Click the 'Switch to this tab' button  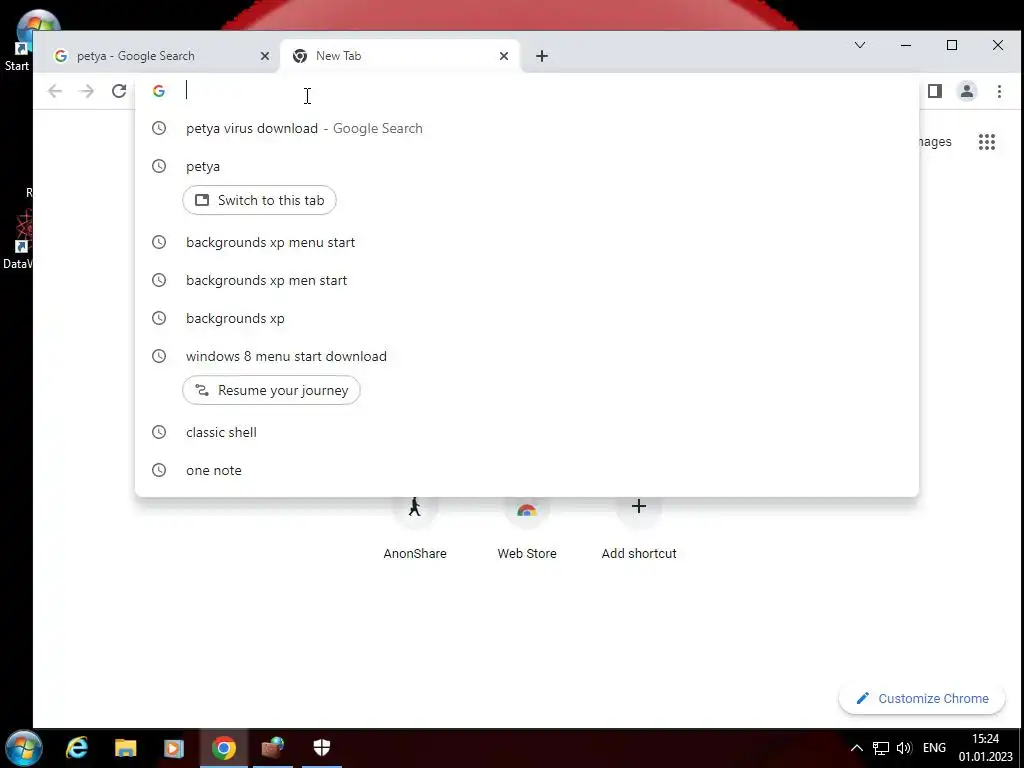point(259,200)
